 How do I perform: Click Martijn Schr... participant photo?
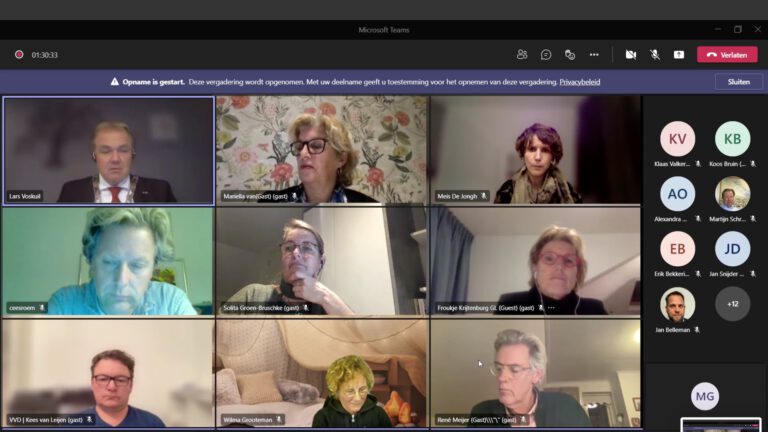pos(732,194)
